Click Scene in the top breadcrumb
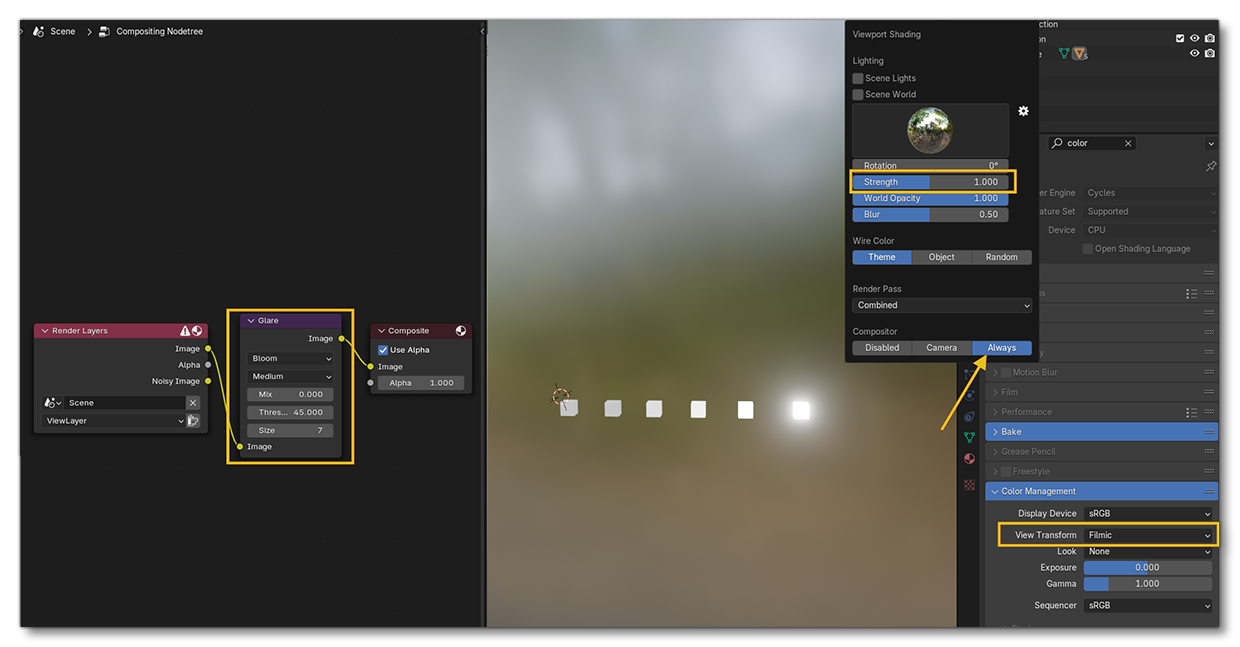1240x647 pixels. pyautogui.click(x=60, y=31)
